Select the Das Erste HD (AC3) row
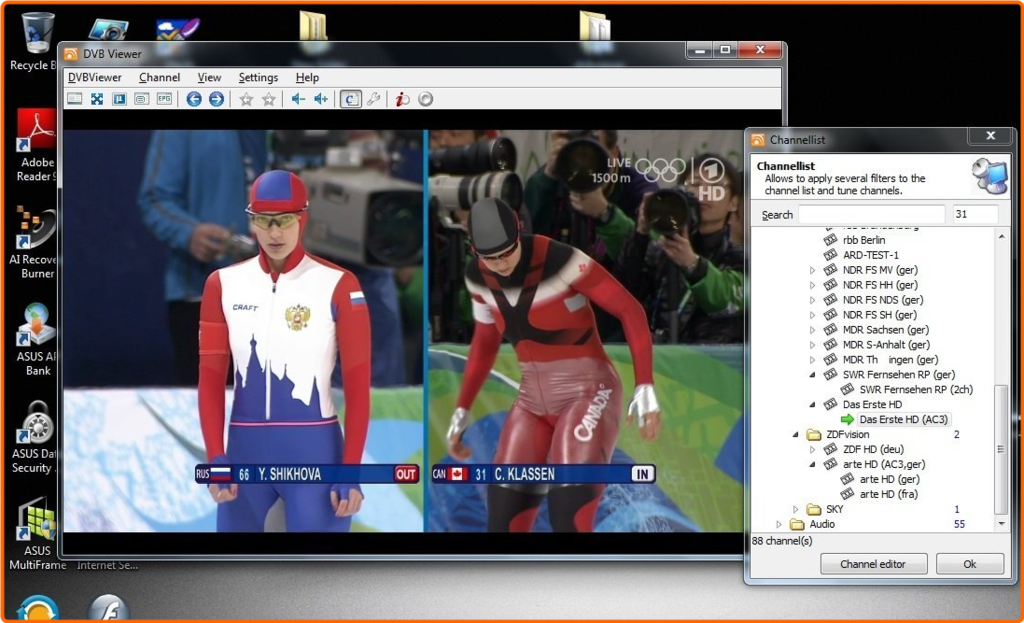This screenshot has width=1024, height=623. (904, 419)
